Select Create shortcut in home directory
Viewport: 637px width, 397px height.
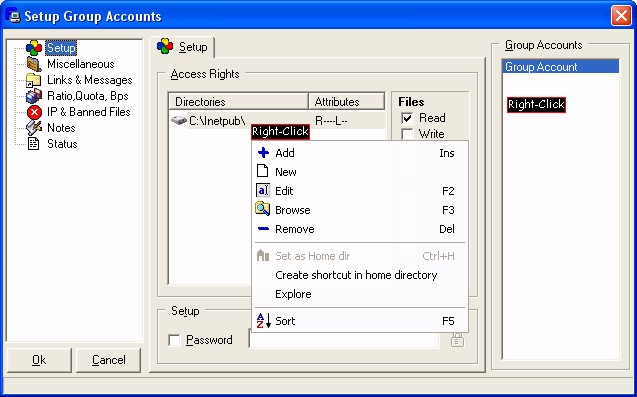(360, 275)
